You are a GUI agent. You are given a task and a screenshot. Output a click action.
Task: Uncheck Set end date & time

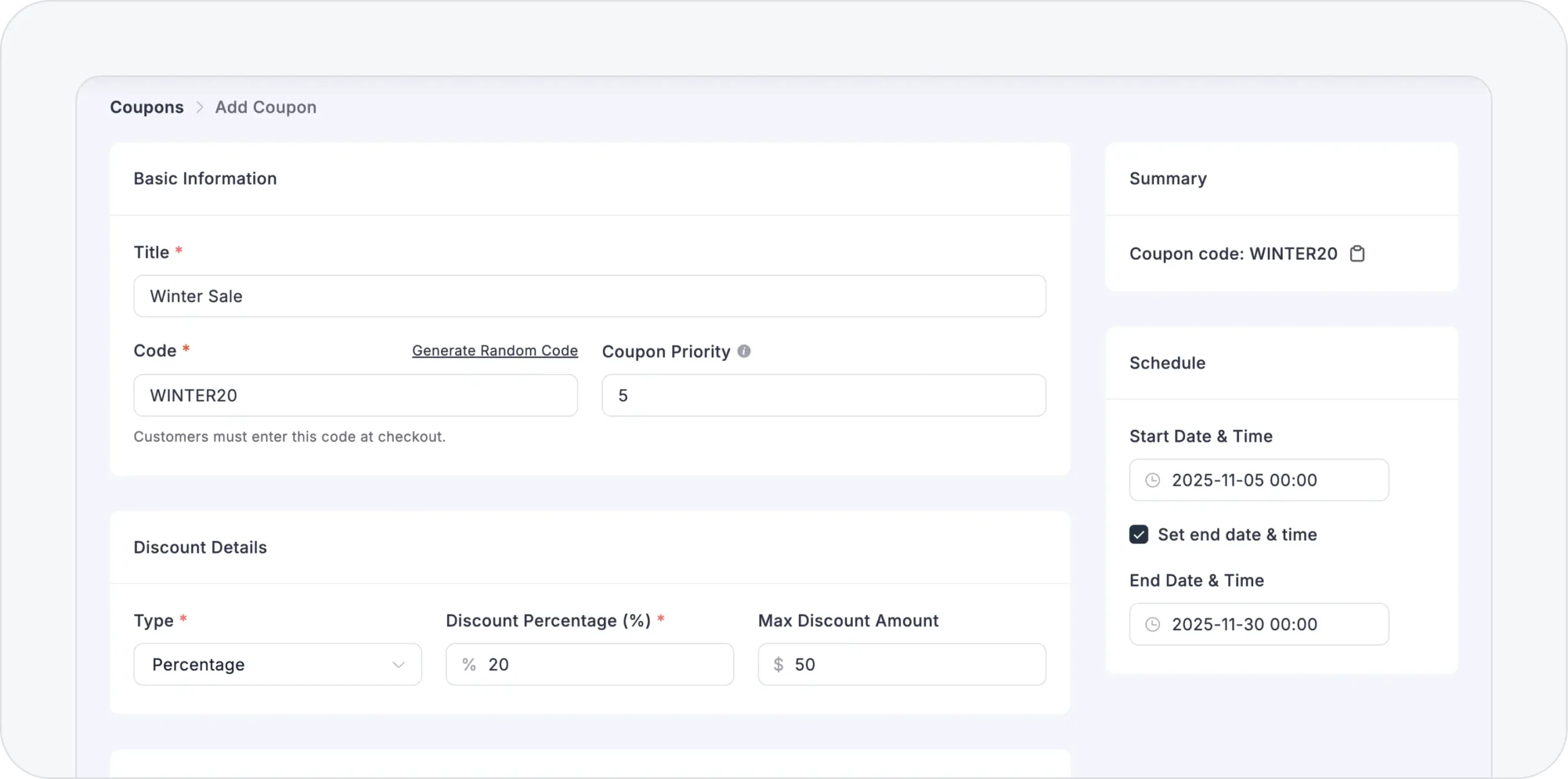click(1139, 535)
